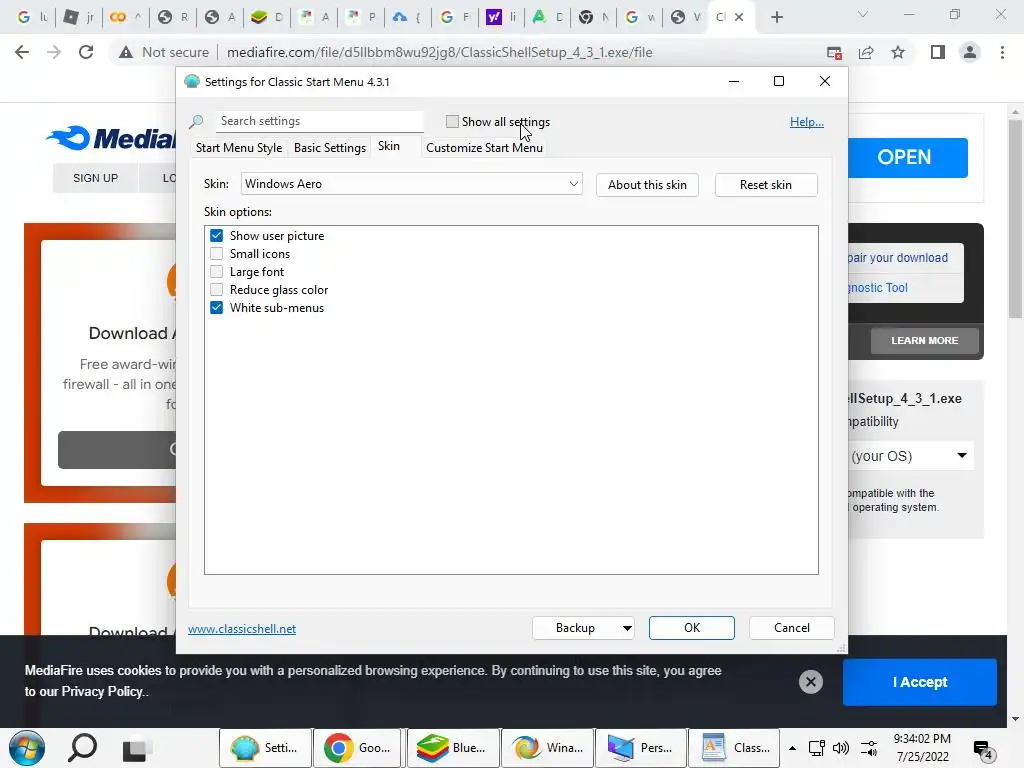This screenshot has width=1024, height=768.
Task: Click the MediaFire logo
Action: click(x=112, y=138)
